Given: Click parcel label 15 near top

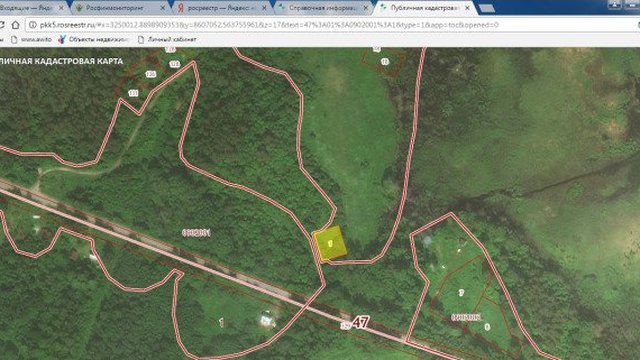Looking at the screenshot, I should pos(385,62).
